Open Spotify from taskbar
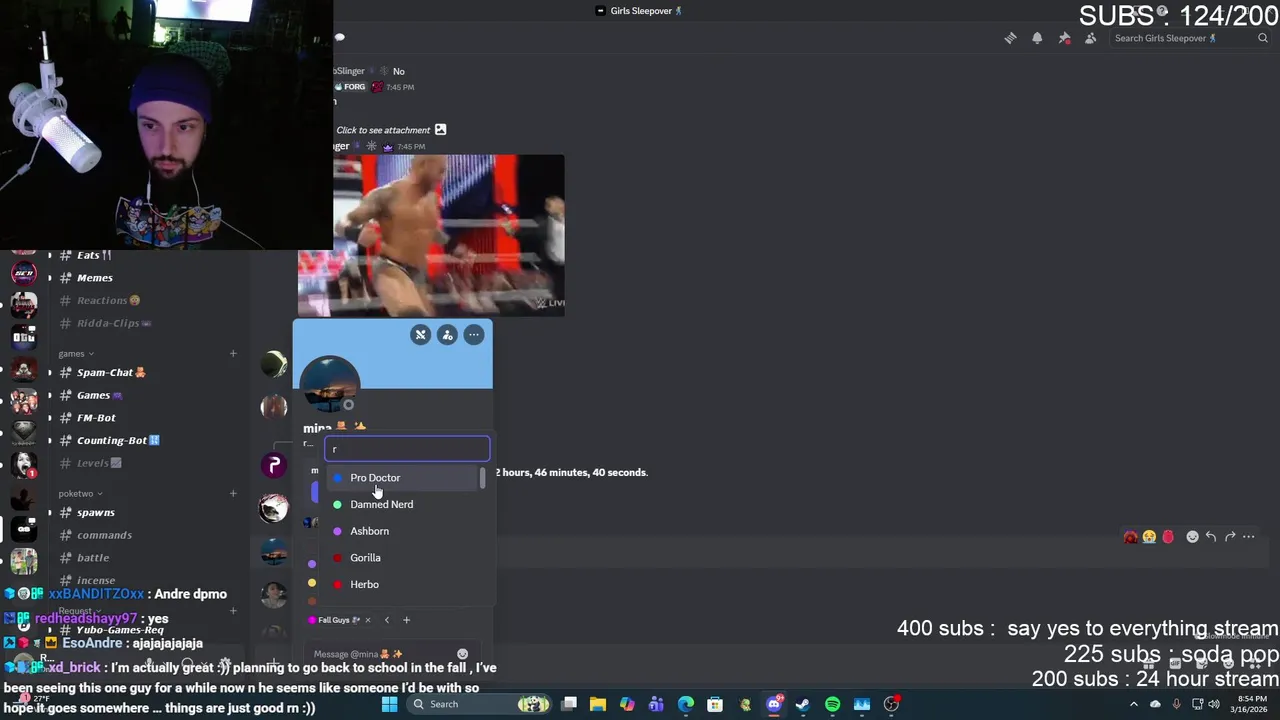This screenshot has width=1280, height=720. coord(832,704)
